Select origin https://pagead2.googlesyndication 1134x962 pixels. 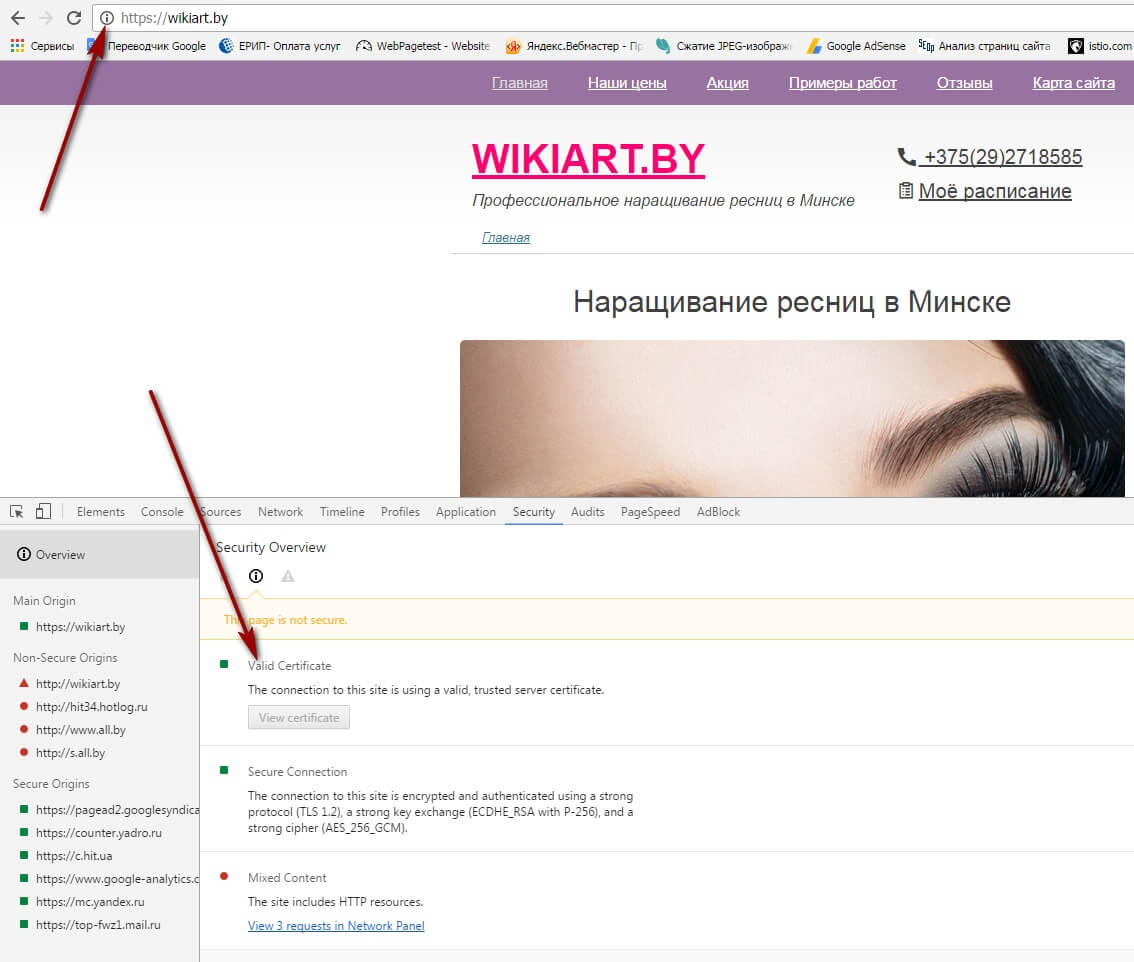117,809
